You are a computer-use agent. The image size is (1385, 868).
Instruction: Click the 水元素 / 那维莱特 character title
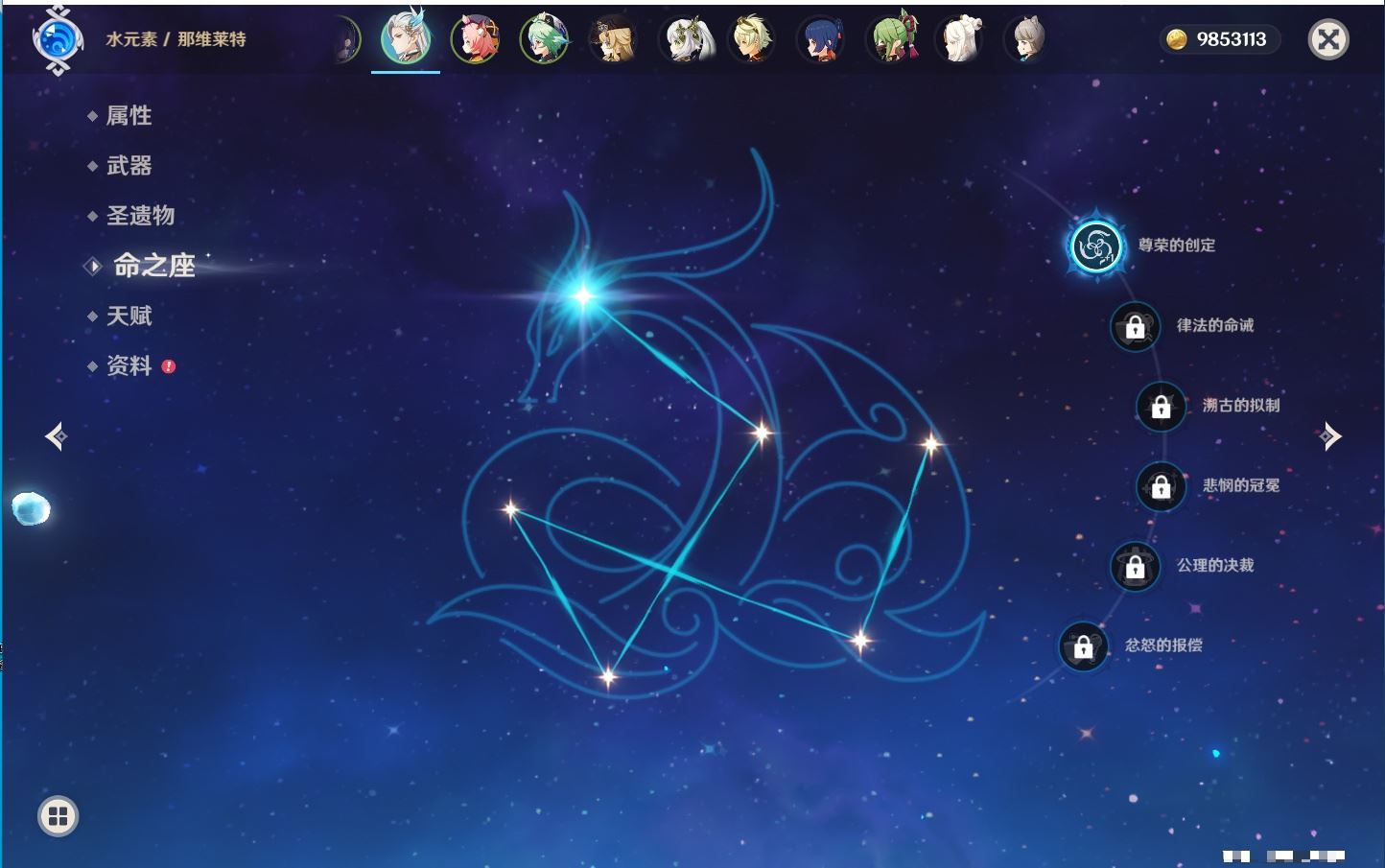[176, 39]
